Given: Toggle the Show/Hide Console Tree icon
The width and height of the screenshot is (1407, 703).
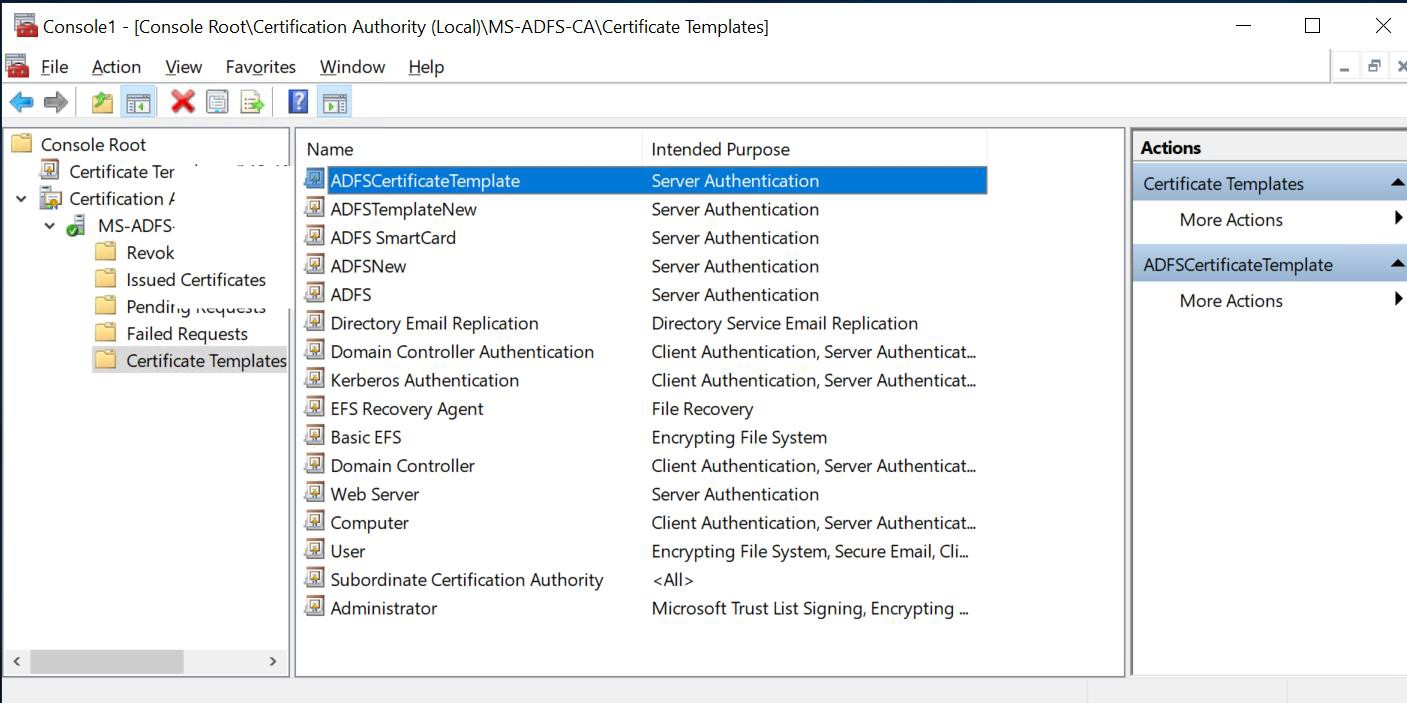Looking at the screenshot, I should [x=137, y=101].
